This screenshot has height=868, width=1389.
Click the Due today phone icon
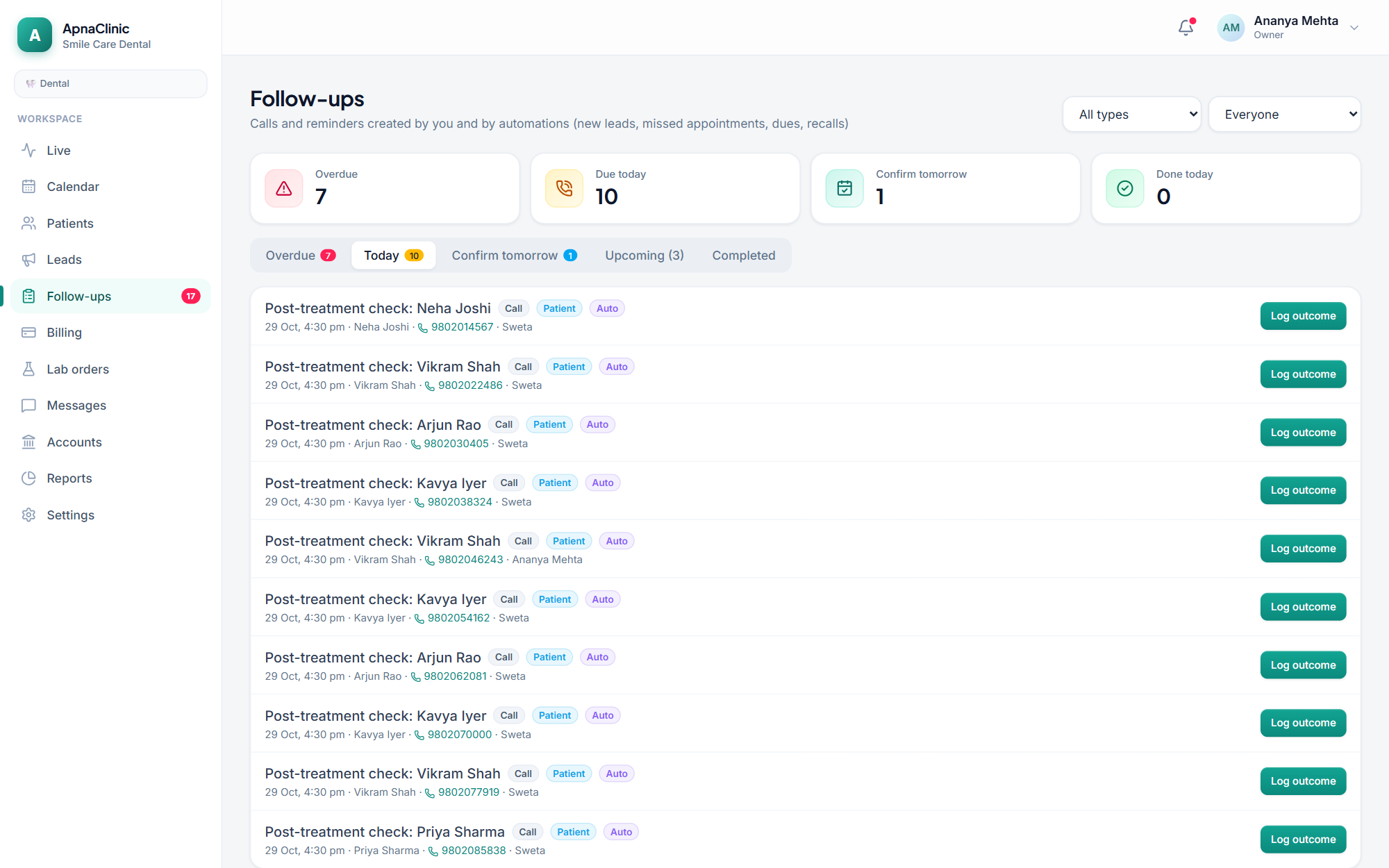565,188
